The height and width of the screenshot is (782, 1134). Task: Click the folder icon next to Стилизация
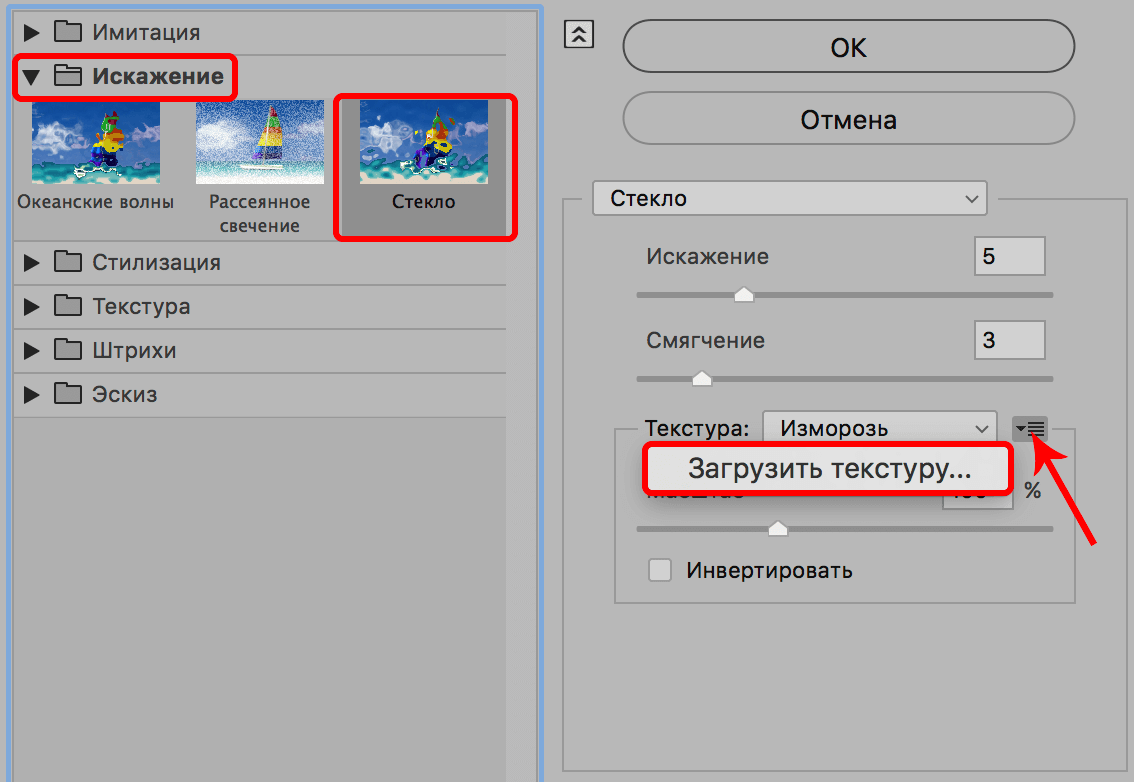coord(67,262)
